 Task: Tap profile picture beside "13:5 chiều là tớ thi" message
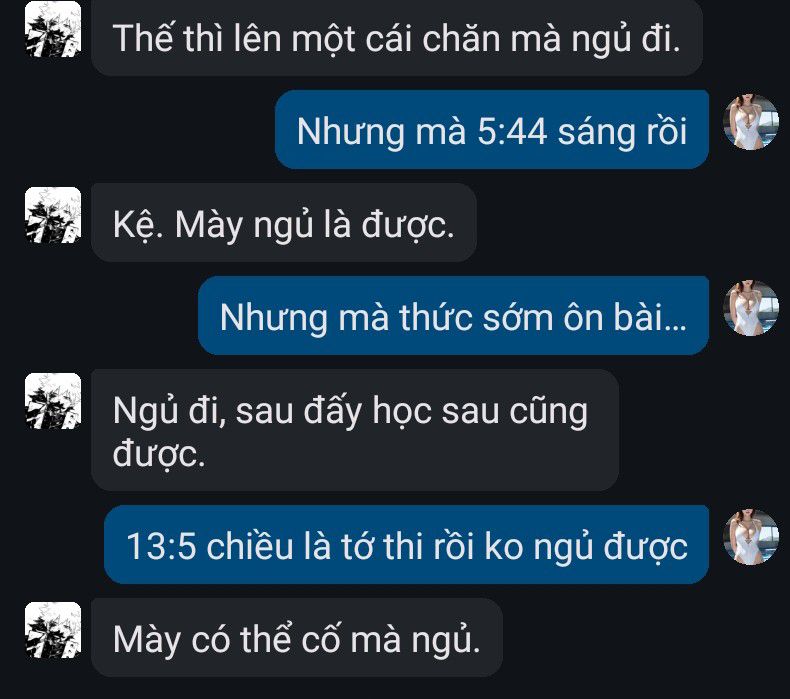(x=751, y=537)
